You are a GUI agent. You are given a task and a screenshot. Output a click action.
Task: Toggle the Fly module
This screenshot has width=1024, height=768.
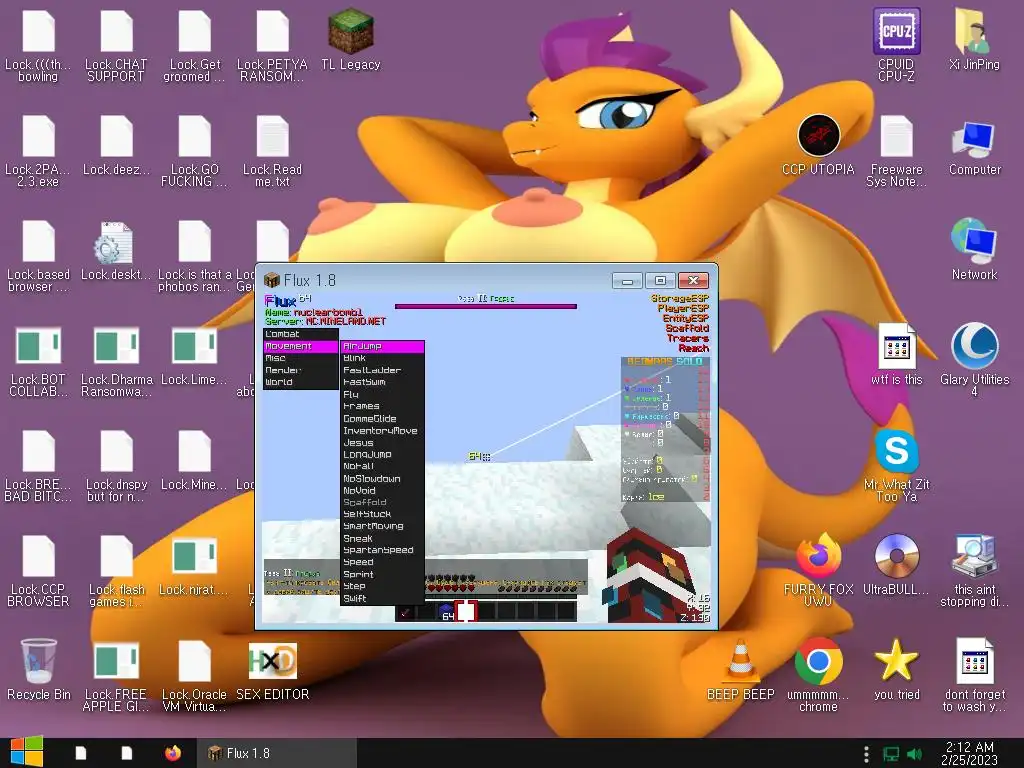tap(383, 394)
